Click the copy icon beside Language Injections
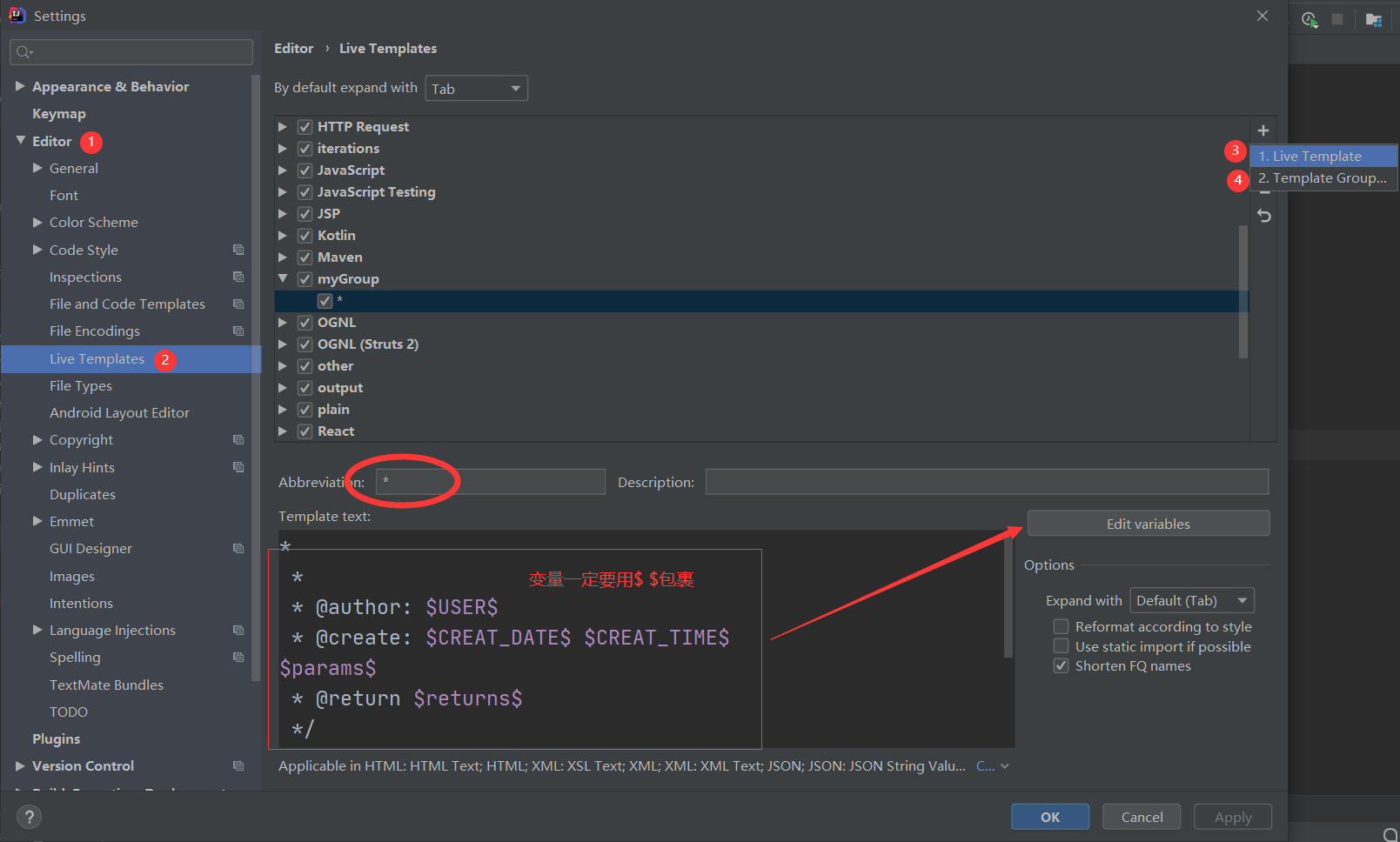Viewport: 1400px width, 842px height. pos(238,630)
